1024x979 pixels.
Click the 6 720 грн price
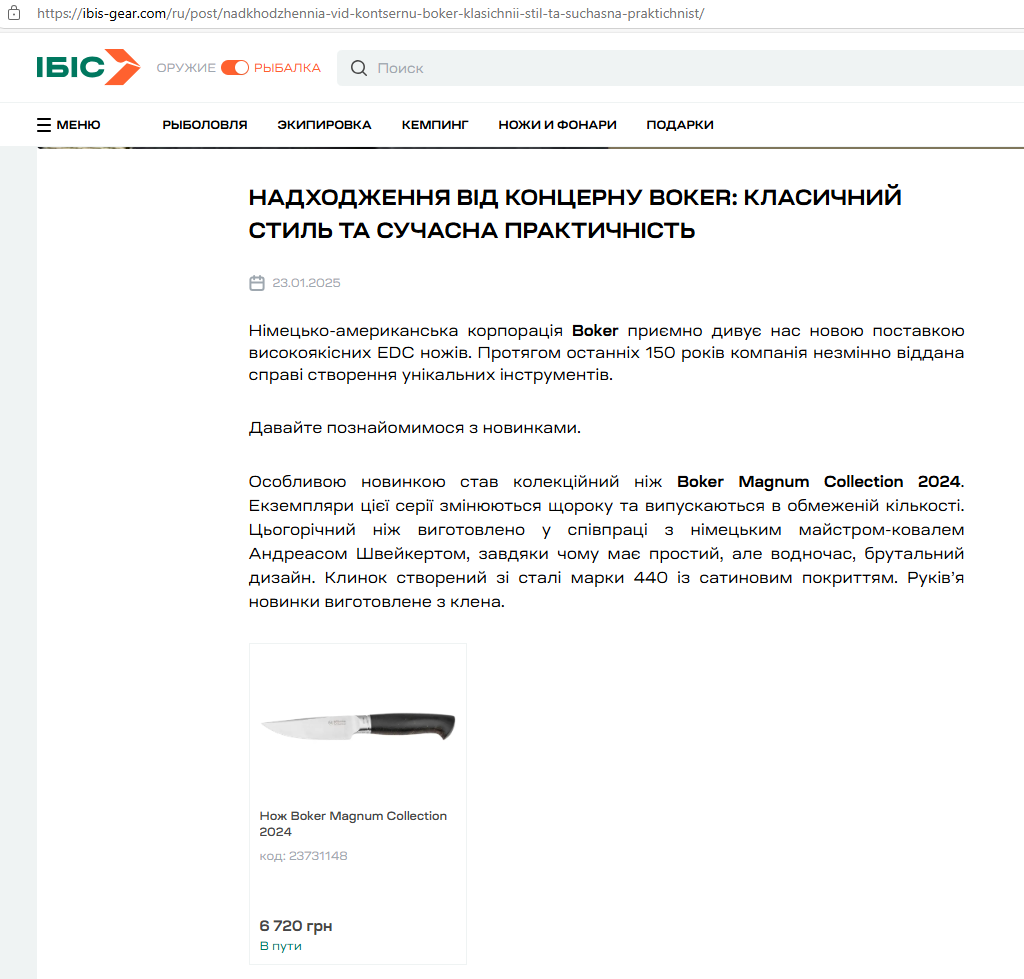296,926
